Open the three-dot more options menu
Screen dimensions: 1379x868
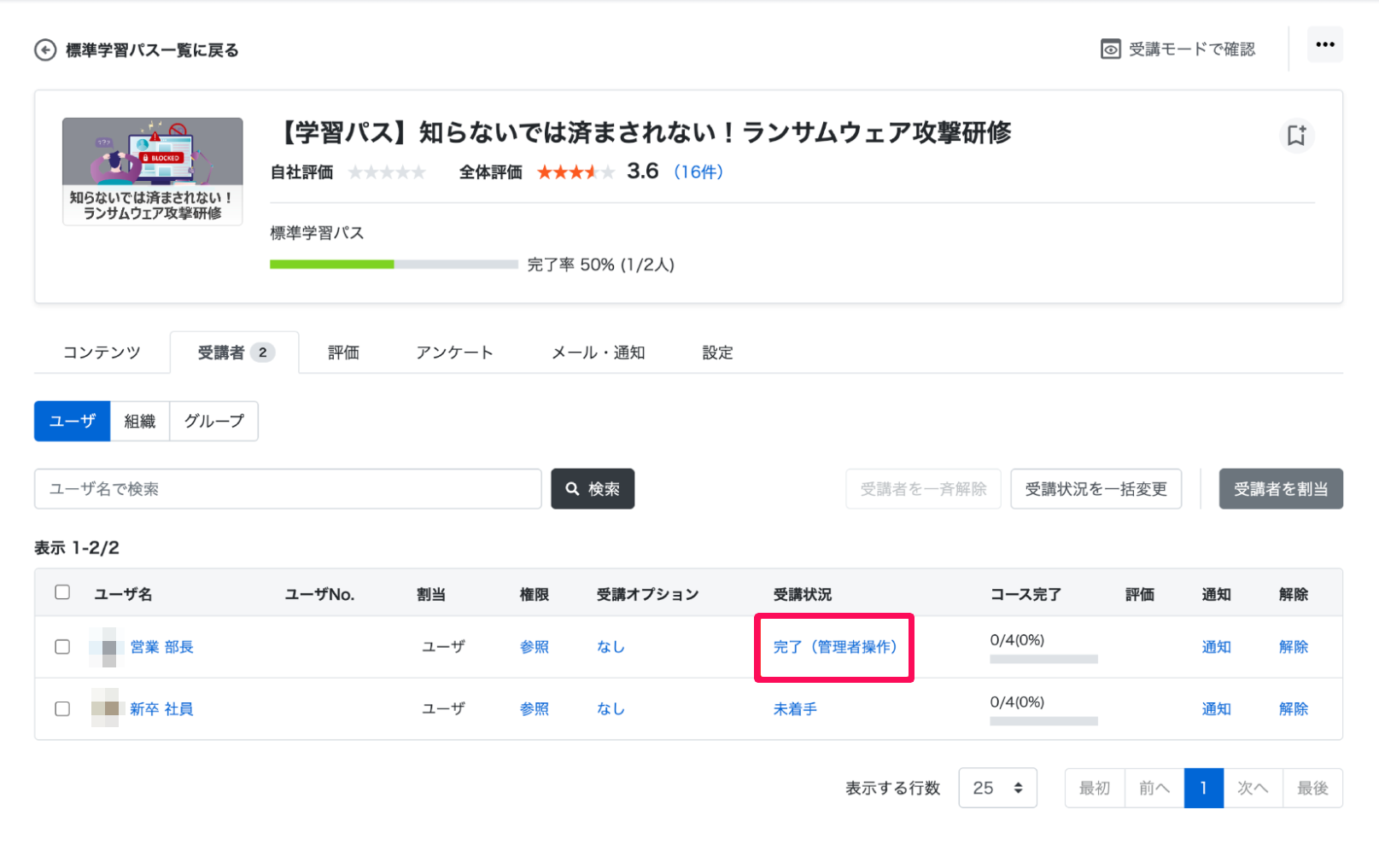click(x=1324, y=44)
